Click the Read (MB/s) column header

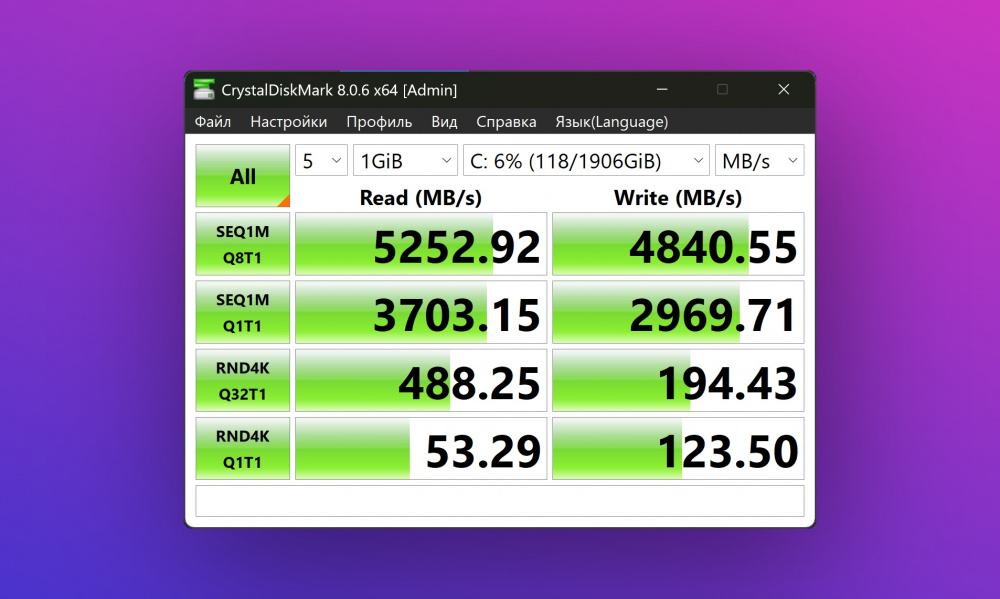421,198
